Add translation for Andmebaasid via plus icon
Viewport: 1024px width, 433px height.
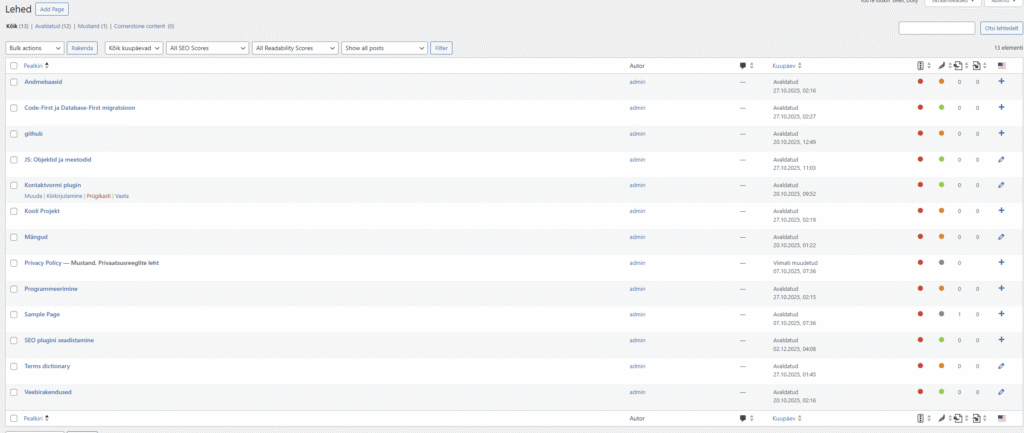point(1002,81)
